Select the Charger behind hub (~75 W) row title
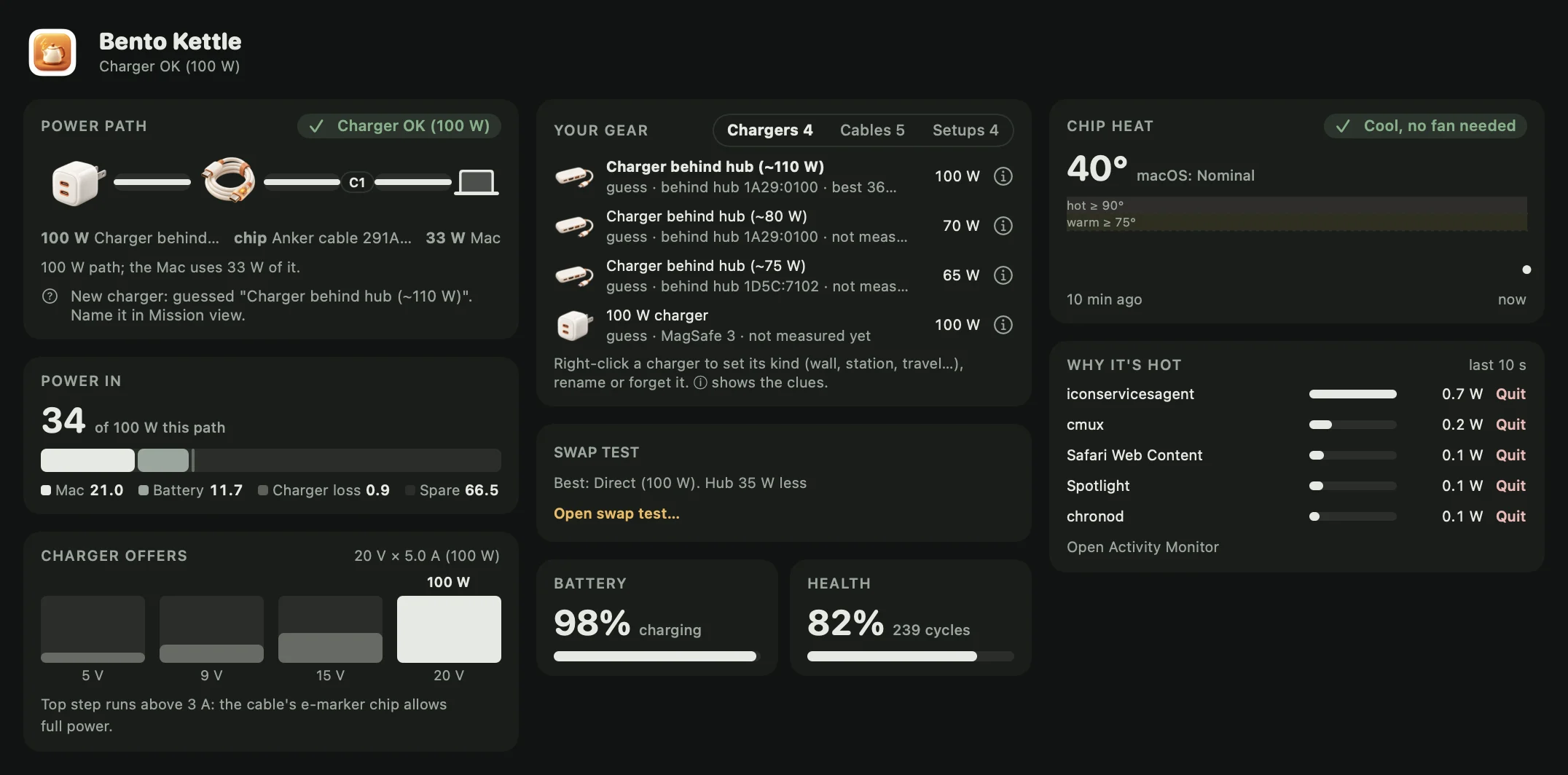1568x775 pixels. click(705, 266)
